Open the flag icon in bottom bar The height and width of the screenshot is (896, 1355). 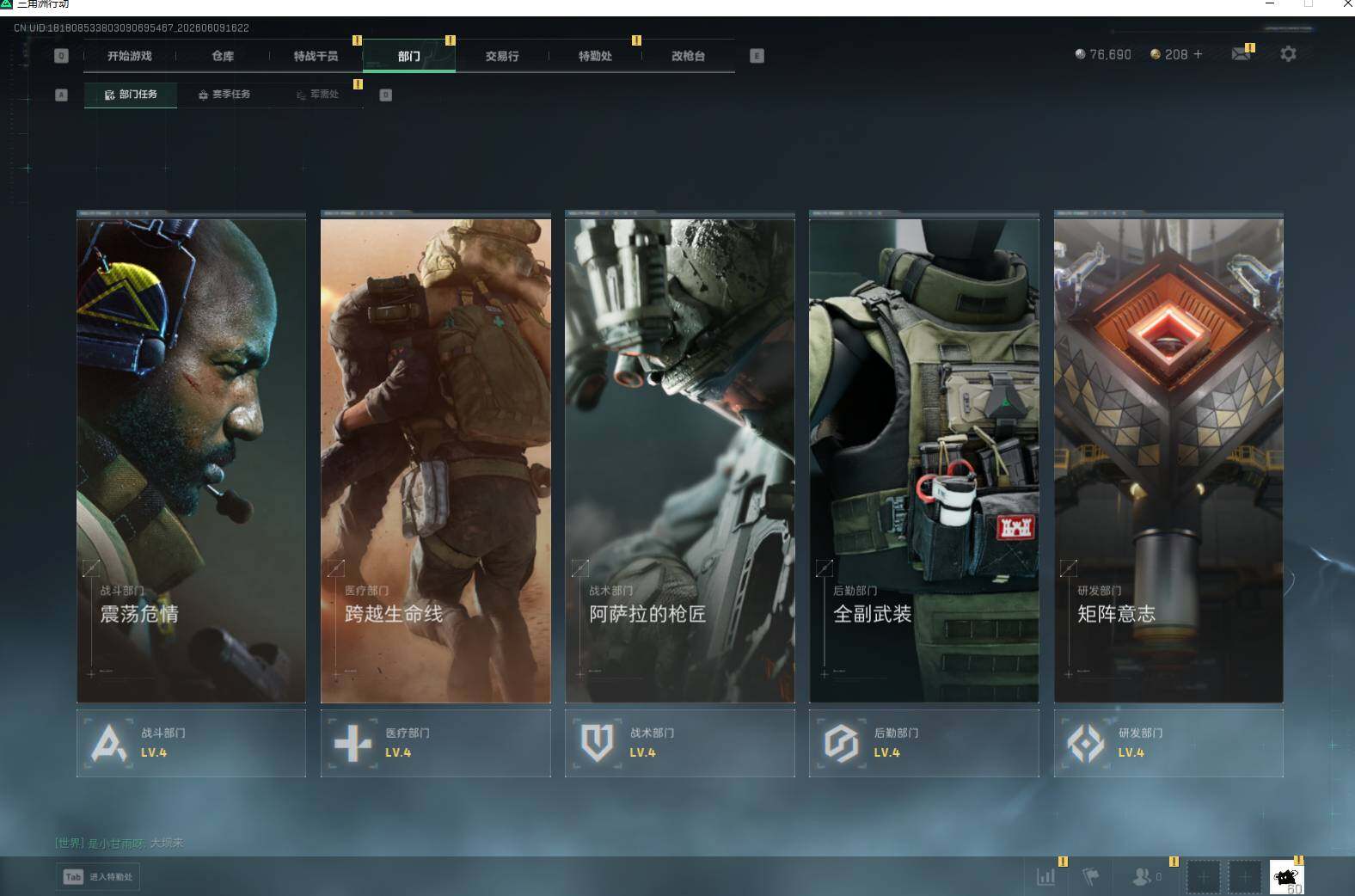click(1090, 877)
